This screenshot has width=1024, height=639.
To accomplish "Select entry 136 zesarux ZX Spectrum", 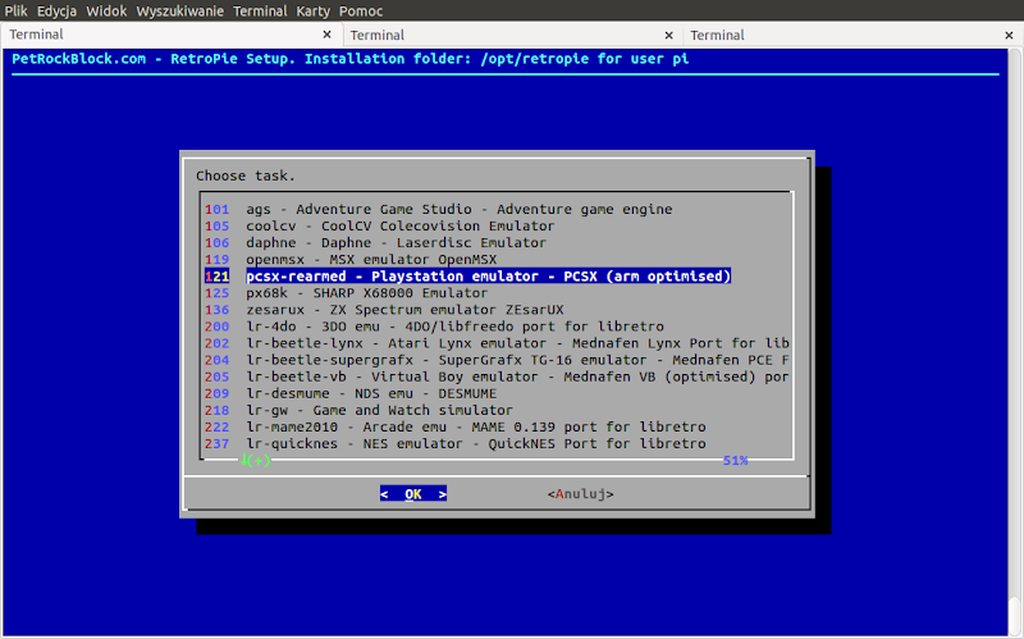I will [384, 310].
